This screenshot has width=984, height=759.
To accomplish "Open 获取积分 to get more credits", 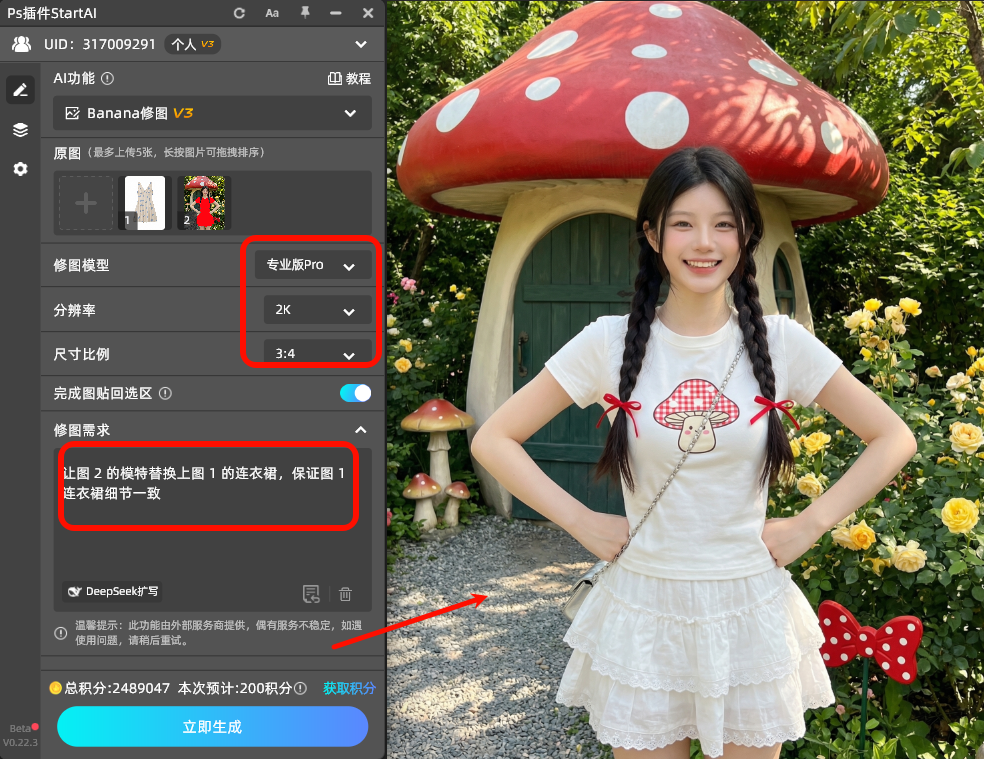I will [349, 688].
